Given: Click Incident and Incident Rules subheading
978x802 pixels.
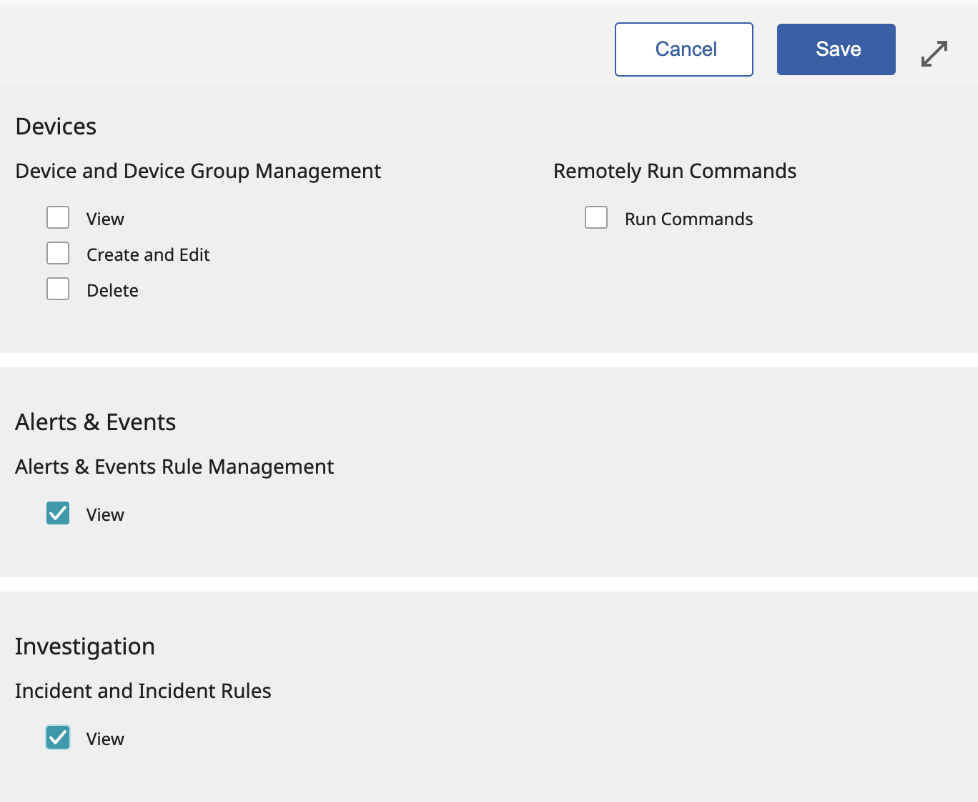Looking at the screenshot, I should tap(143, 691).
